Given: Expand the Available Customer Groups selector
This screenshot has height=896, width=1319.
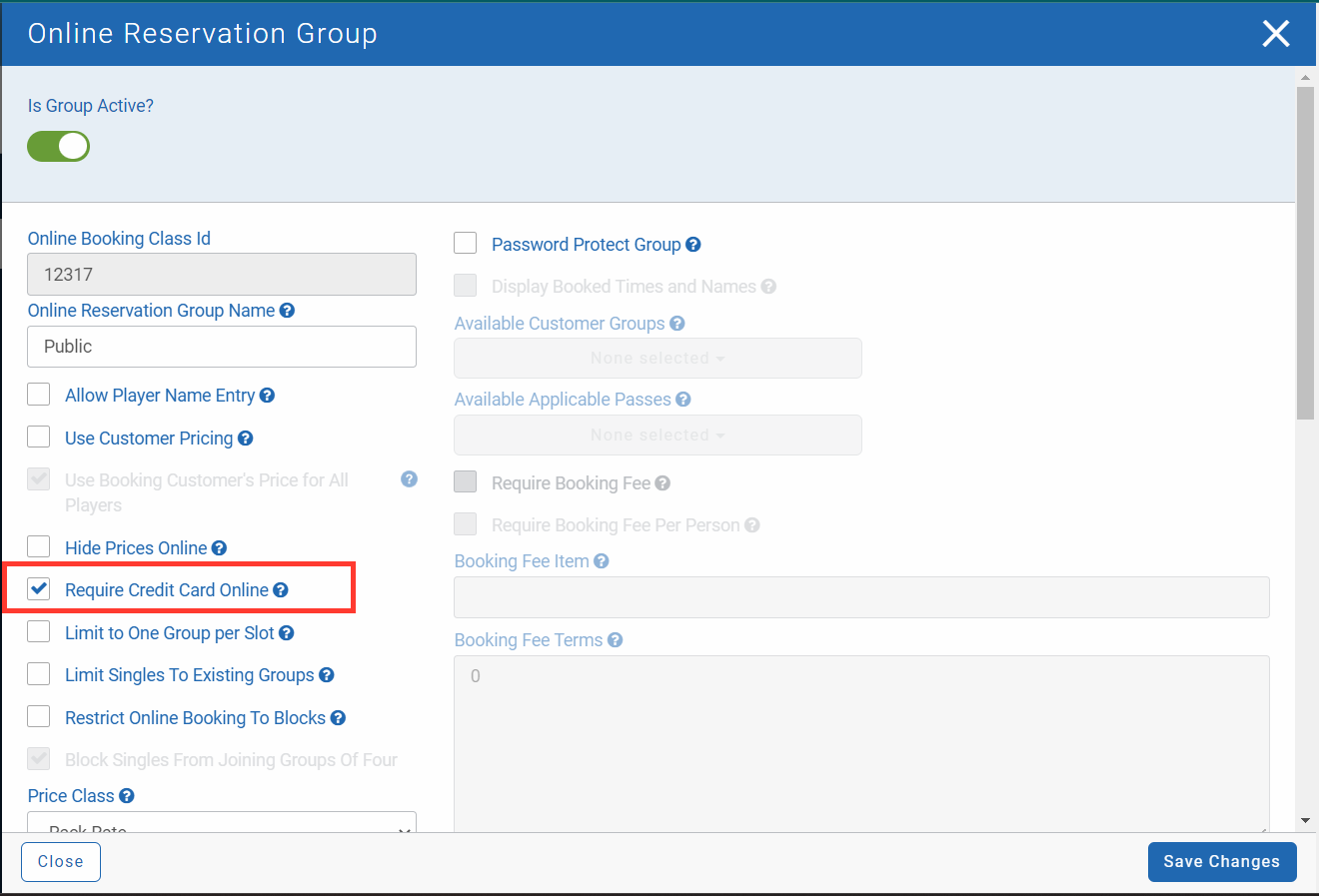Looking at the screenshot, I should [x=658, y=358].
